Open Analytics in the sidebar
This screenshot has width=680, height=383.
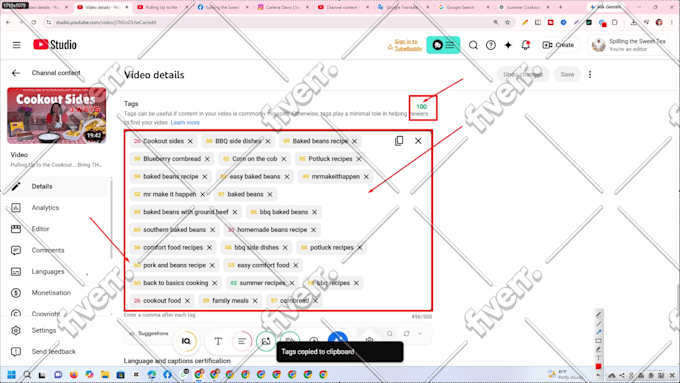click(56, 208)
